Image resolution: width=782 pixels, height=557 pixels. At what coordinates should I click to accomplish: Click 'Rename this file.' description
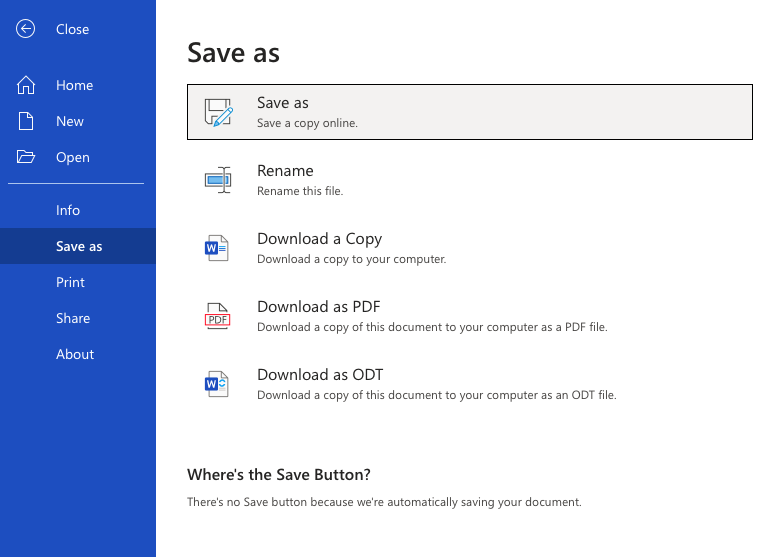point(300,191)
